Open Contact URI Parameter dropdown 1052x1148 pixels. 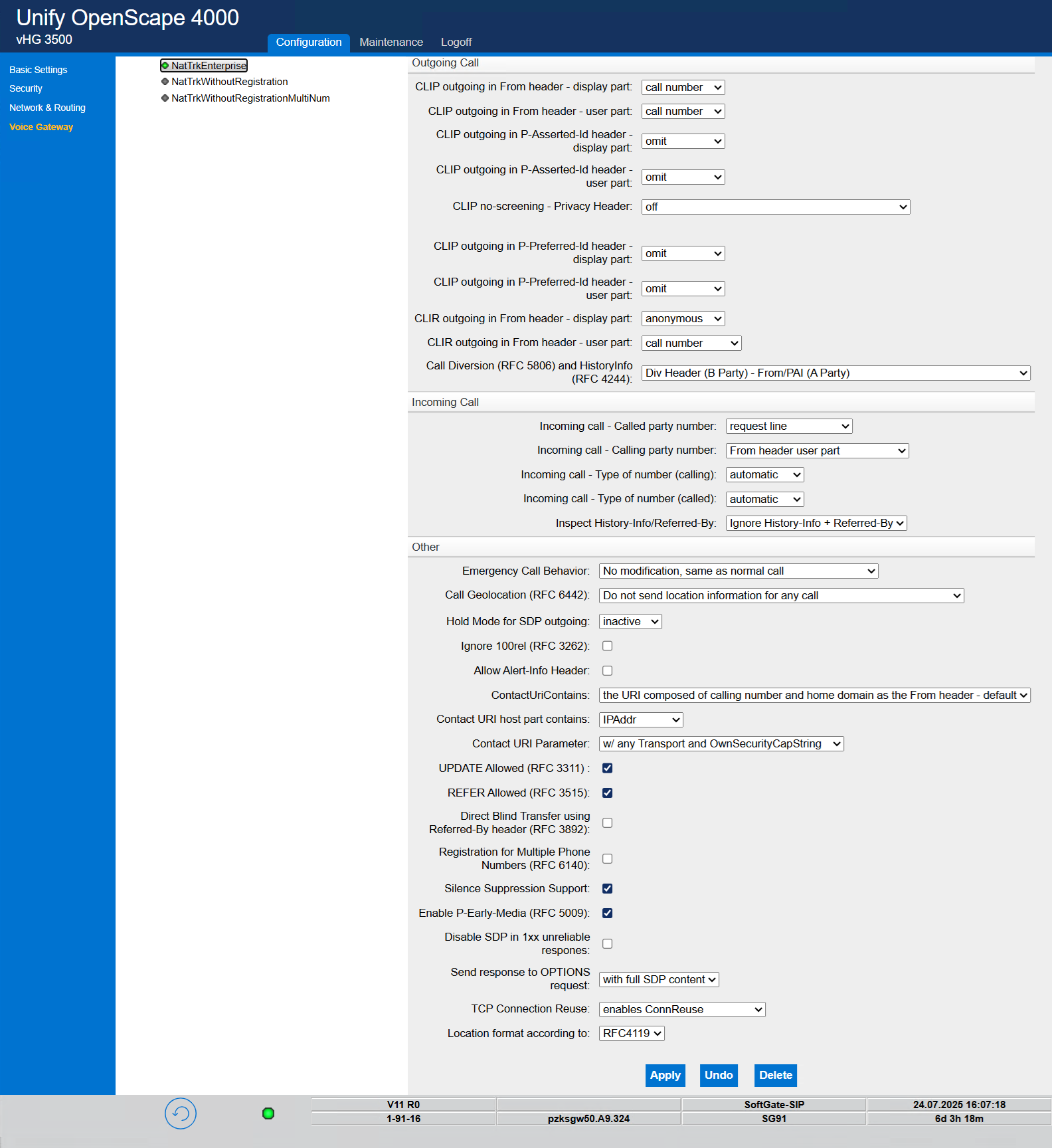click(721, 743)
